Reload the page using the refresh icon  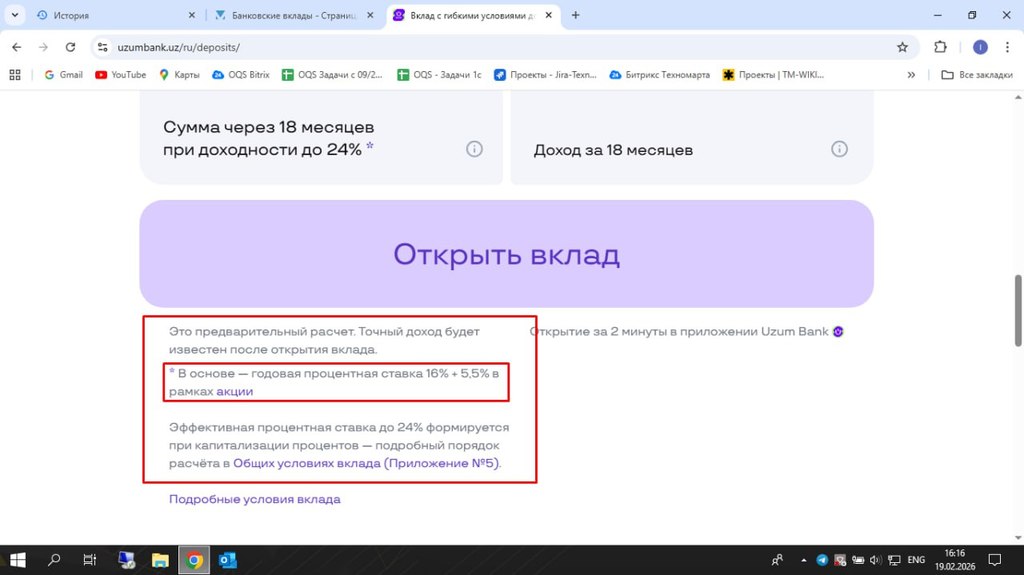[x=70, y=47]
